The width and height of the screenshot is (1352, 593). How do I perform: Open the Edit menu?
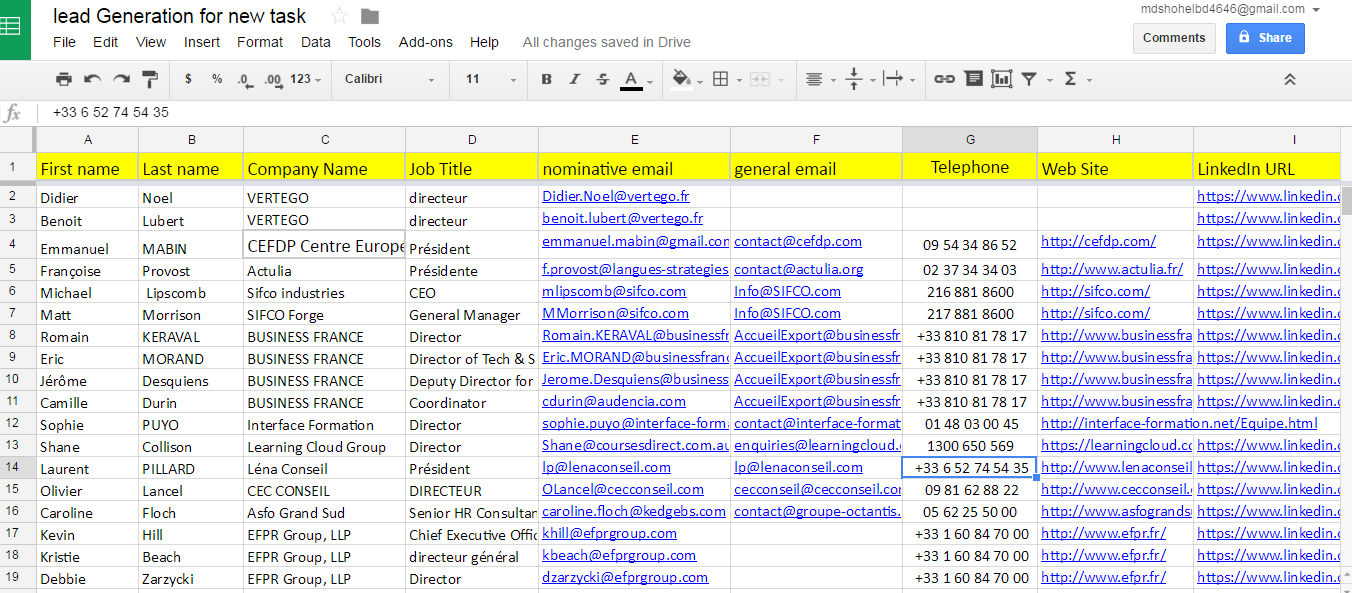pos(105,42)
